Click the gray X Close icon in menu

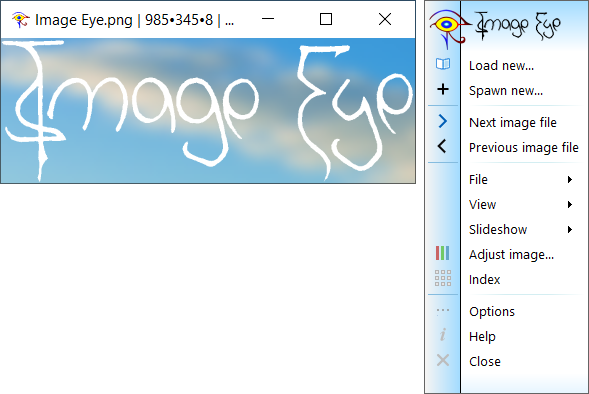click(x=443, y=360)
